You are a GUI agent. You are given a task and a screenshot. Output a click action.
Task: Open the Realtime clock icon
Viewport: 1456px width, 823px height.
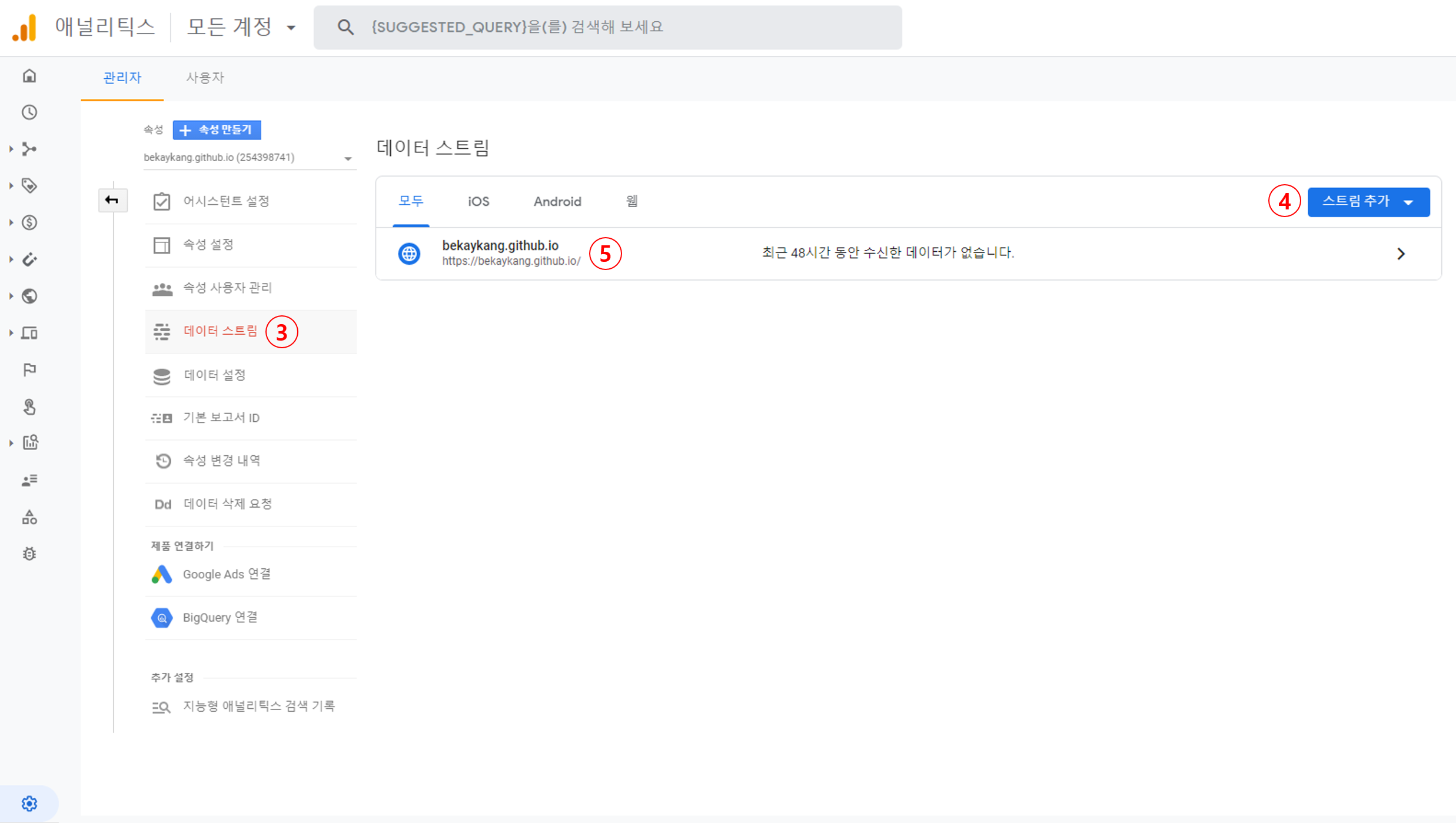(29, 112)
